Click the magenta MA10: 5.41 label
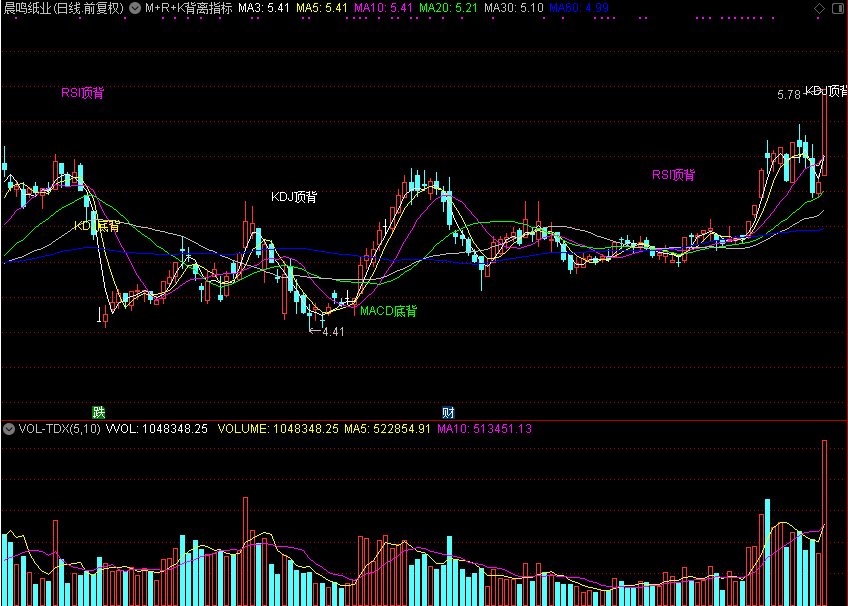 (383, 8)
